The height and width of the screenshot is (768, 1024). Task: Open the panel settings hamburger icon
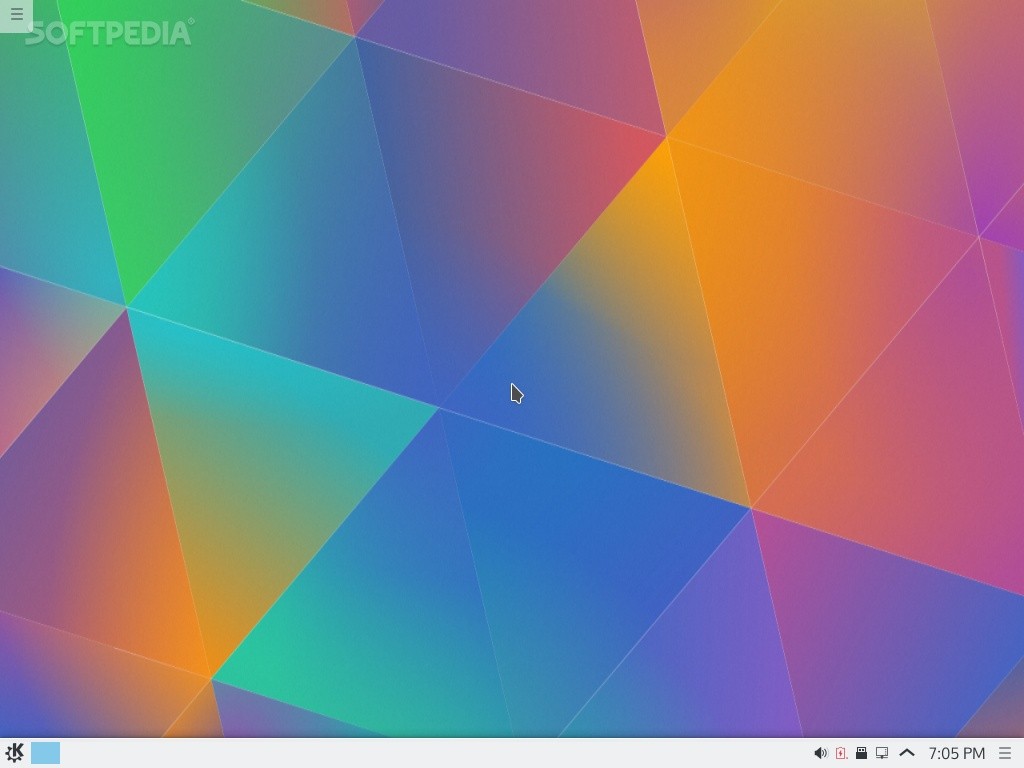tap(1005, 753)
